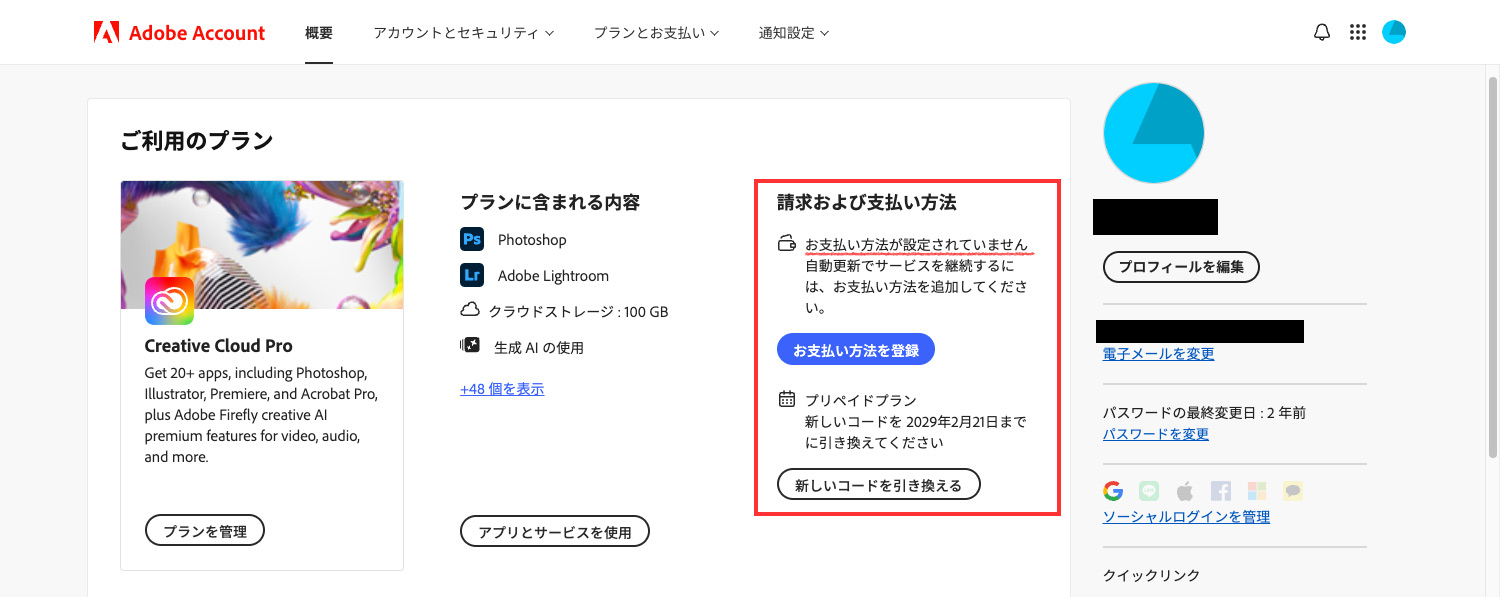Expand the 通知設定 menu

click(794, 32)
